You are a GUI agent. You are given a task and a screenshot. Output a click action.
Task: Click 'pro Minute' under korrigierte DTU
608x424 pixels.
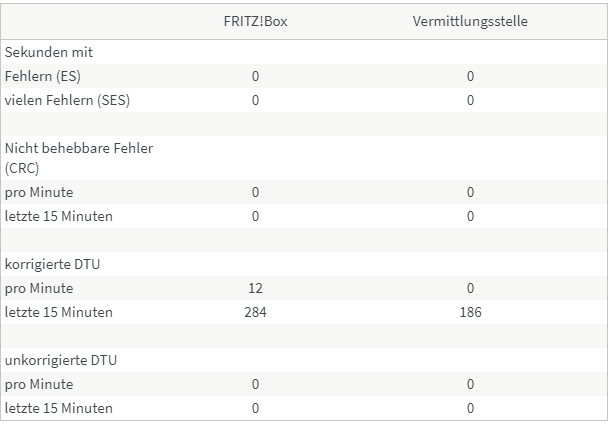coord(39,288)
